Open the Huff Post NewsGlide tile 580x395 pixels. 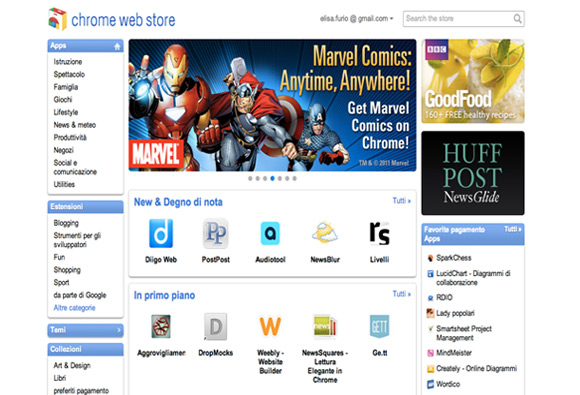[x=473, y=173]
